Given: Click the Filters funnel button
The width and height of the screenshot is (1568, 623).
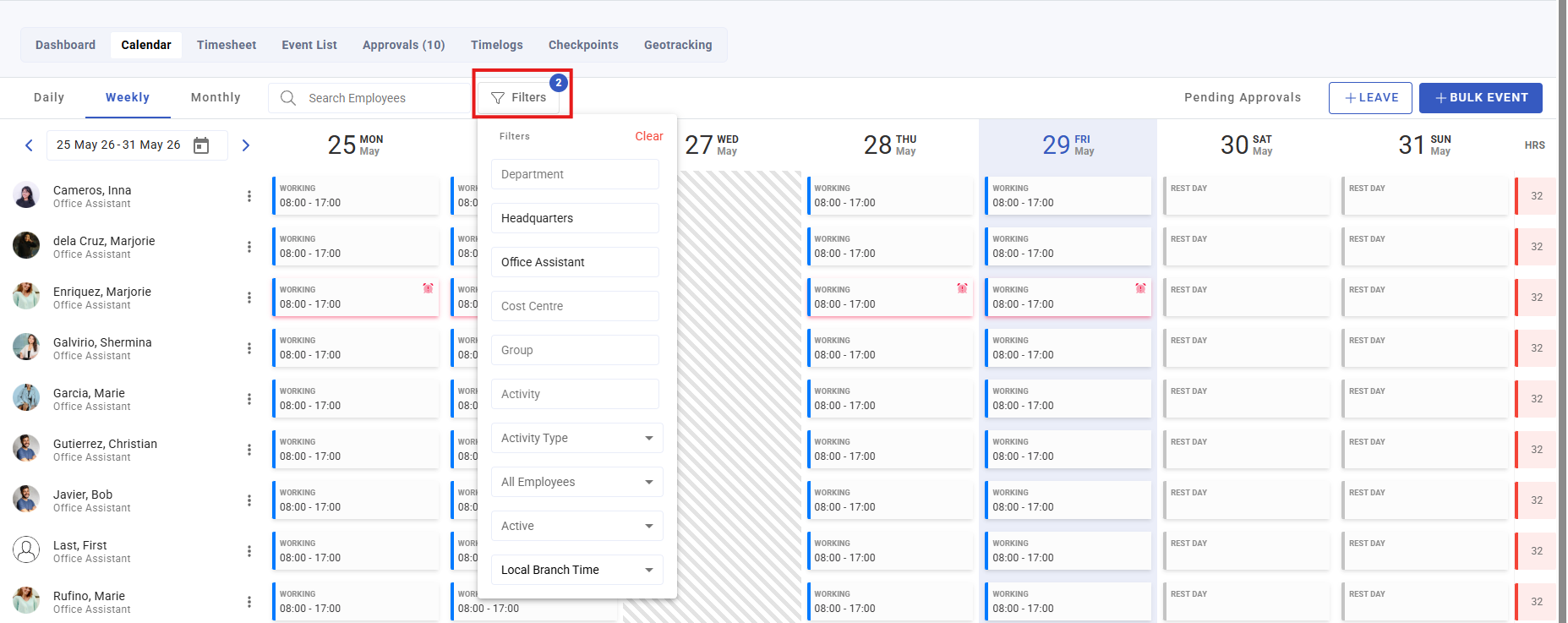Looking at the screenshot, I should 519,97.
